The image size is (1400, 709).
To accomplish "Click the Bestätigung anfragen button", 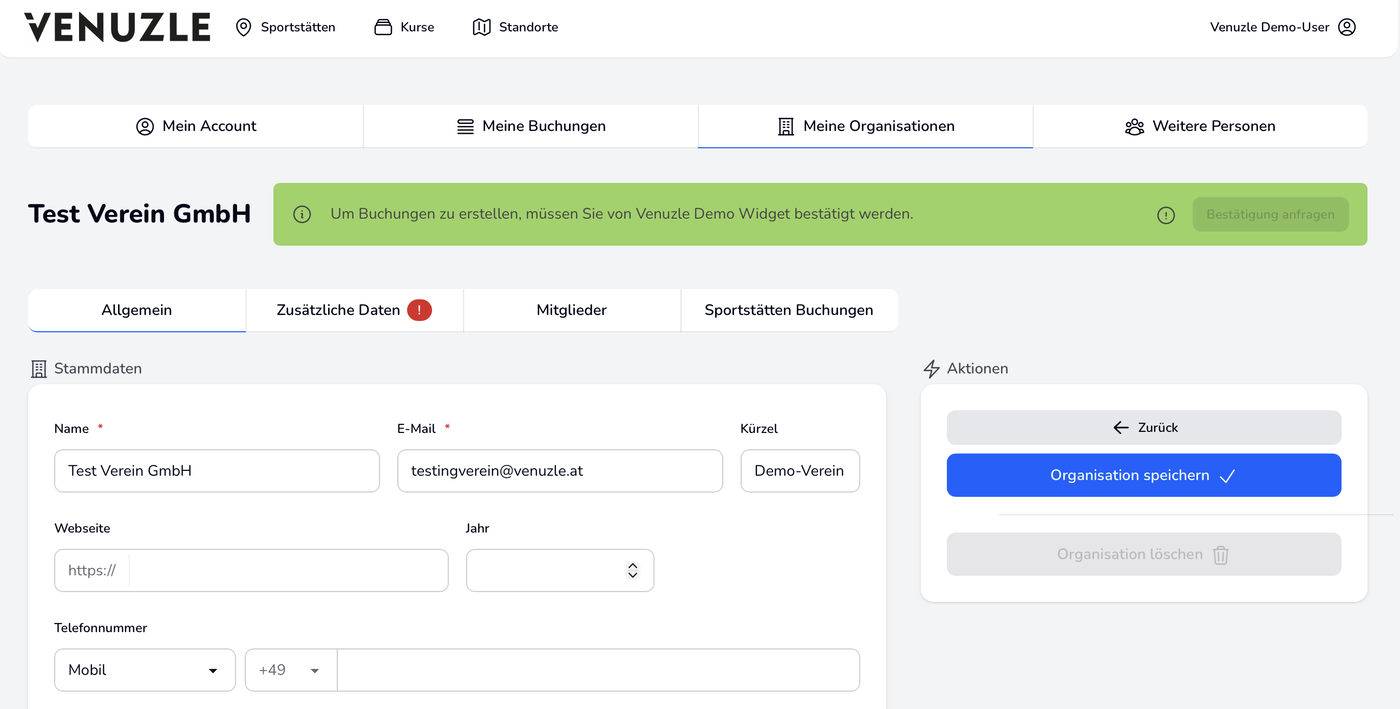I will pyautogui.click(x=1270, y=215).
